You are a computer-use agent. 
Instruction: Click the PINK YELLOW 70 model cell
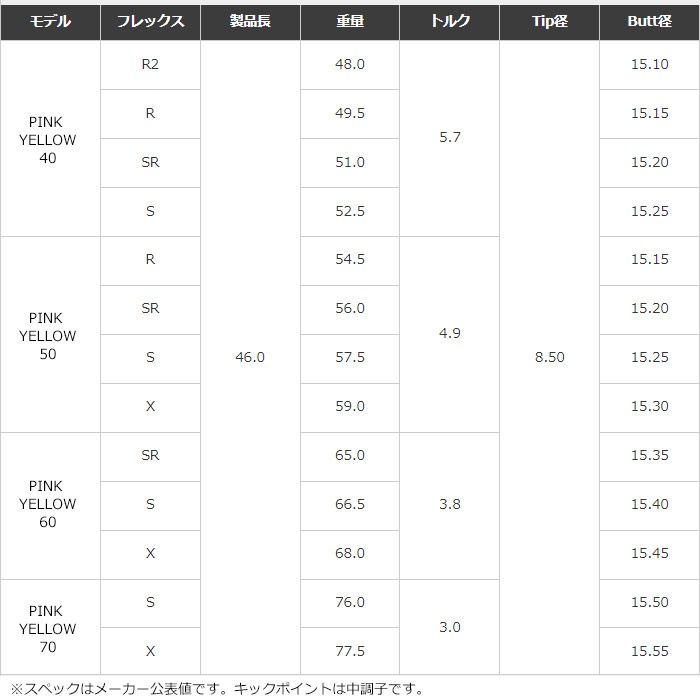tap(50, 629)
